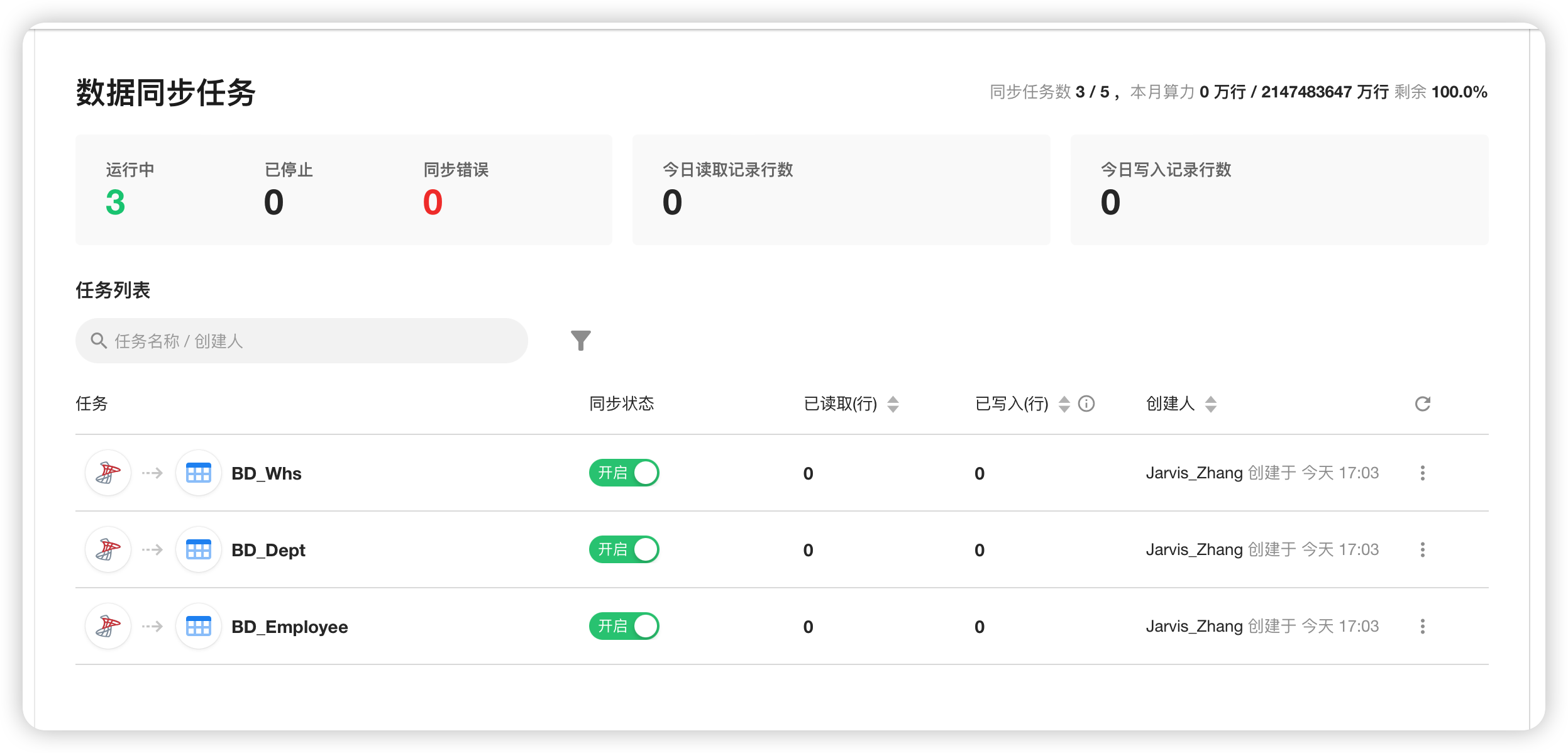The width and height of the screenshot is (1568, 753).
Task: Click the filter funnel icon
Action: 580,340
